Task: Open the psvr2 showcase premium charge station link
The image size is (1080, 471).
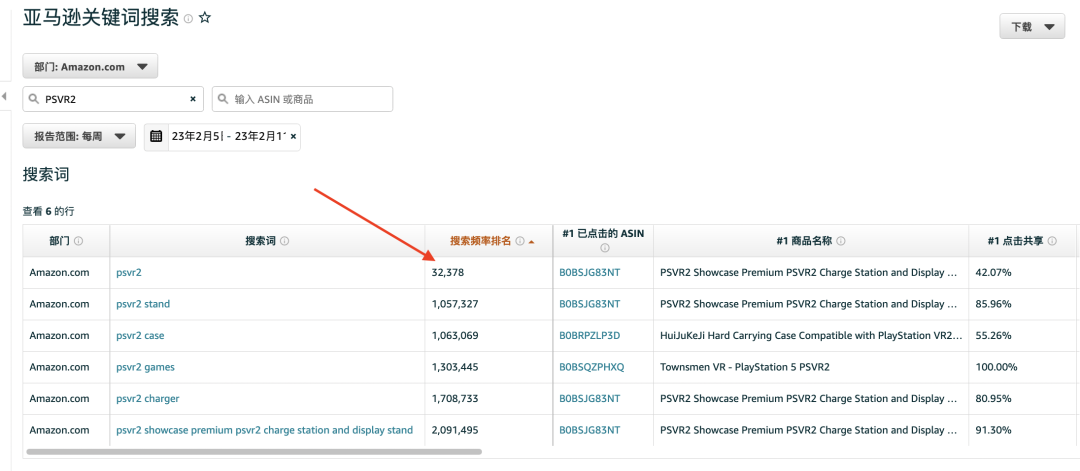Action: (264, 430)
